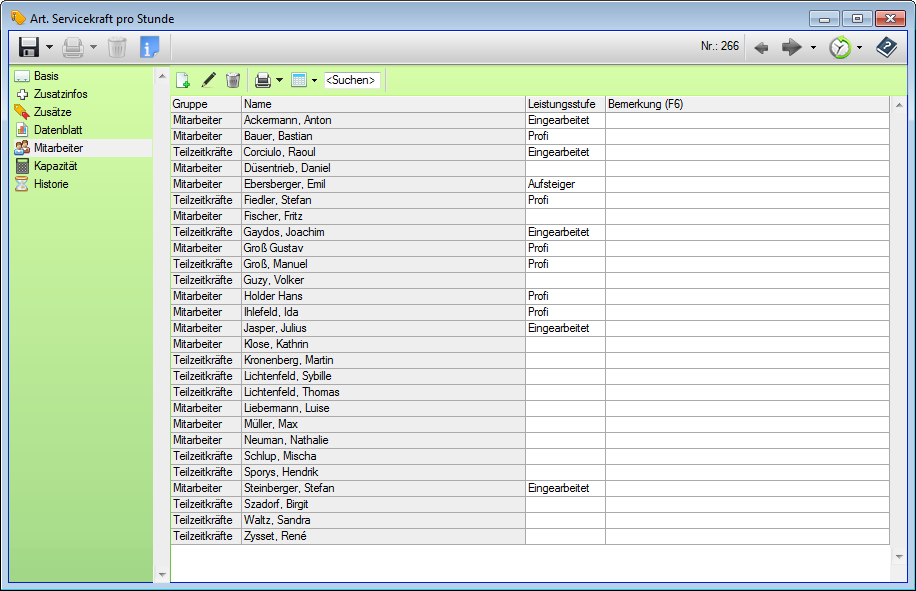The image size is (916, 591).
Task: Go to previous record with left arrow
Action: click(x=762, y=47)
